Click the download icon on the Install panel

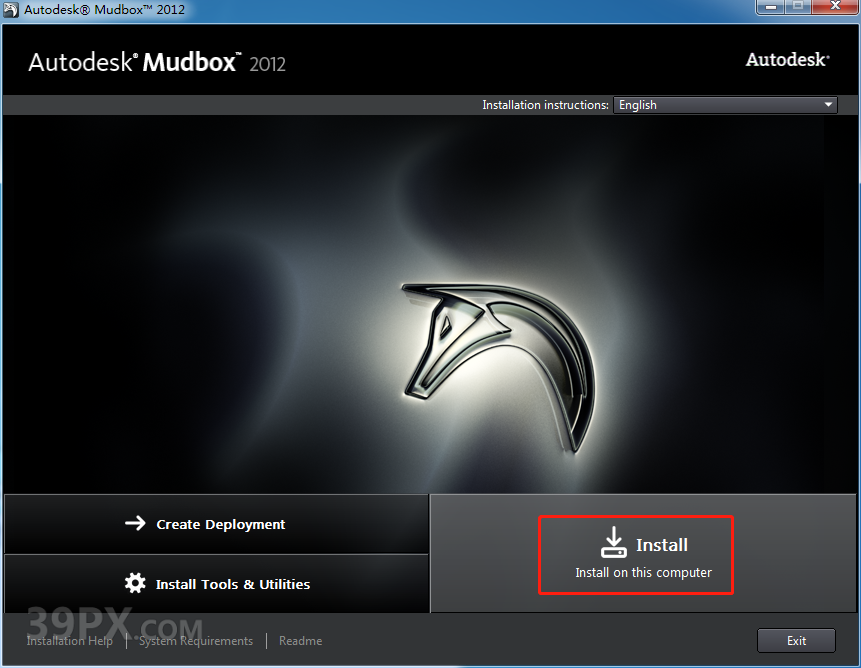coord(614,542)
